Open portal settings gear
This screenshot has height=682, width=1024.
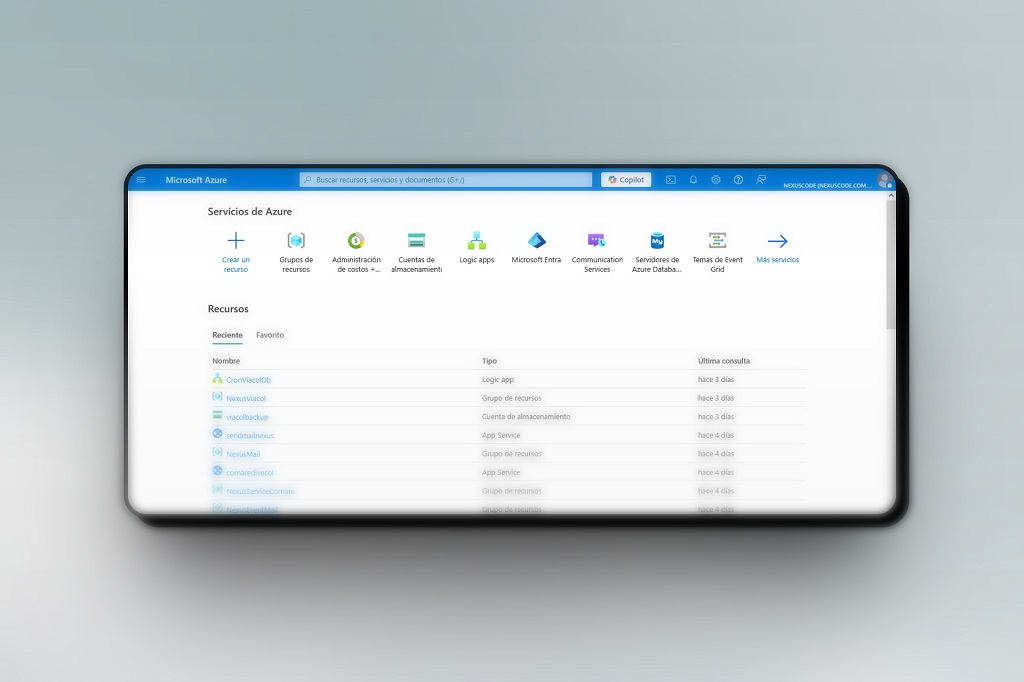click(716, 180)
